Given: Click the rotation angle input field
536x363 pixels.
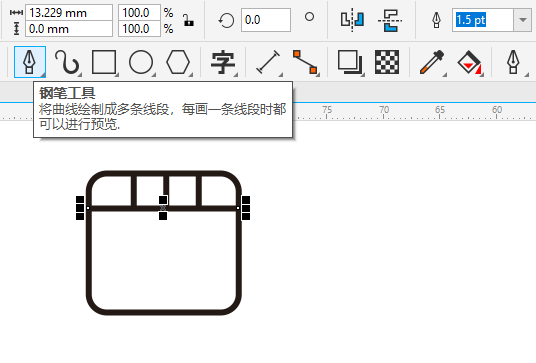Looking at the screenshot, I should (266, 20).
